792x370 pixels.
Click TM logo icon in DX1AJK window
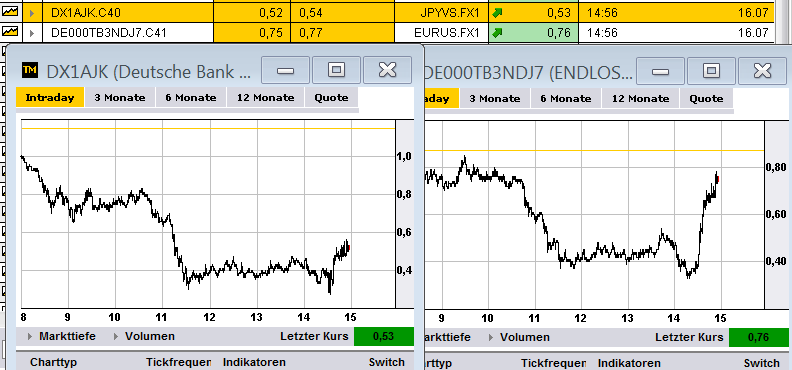30,70
